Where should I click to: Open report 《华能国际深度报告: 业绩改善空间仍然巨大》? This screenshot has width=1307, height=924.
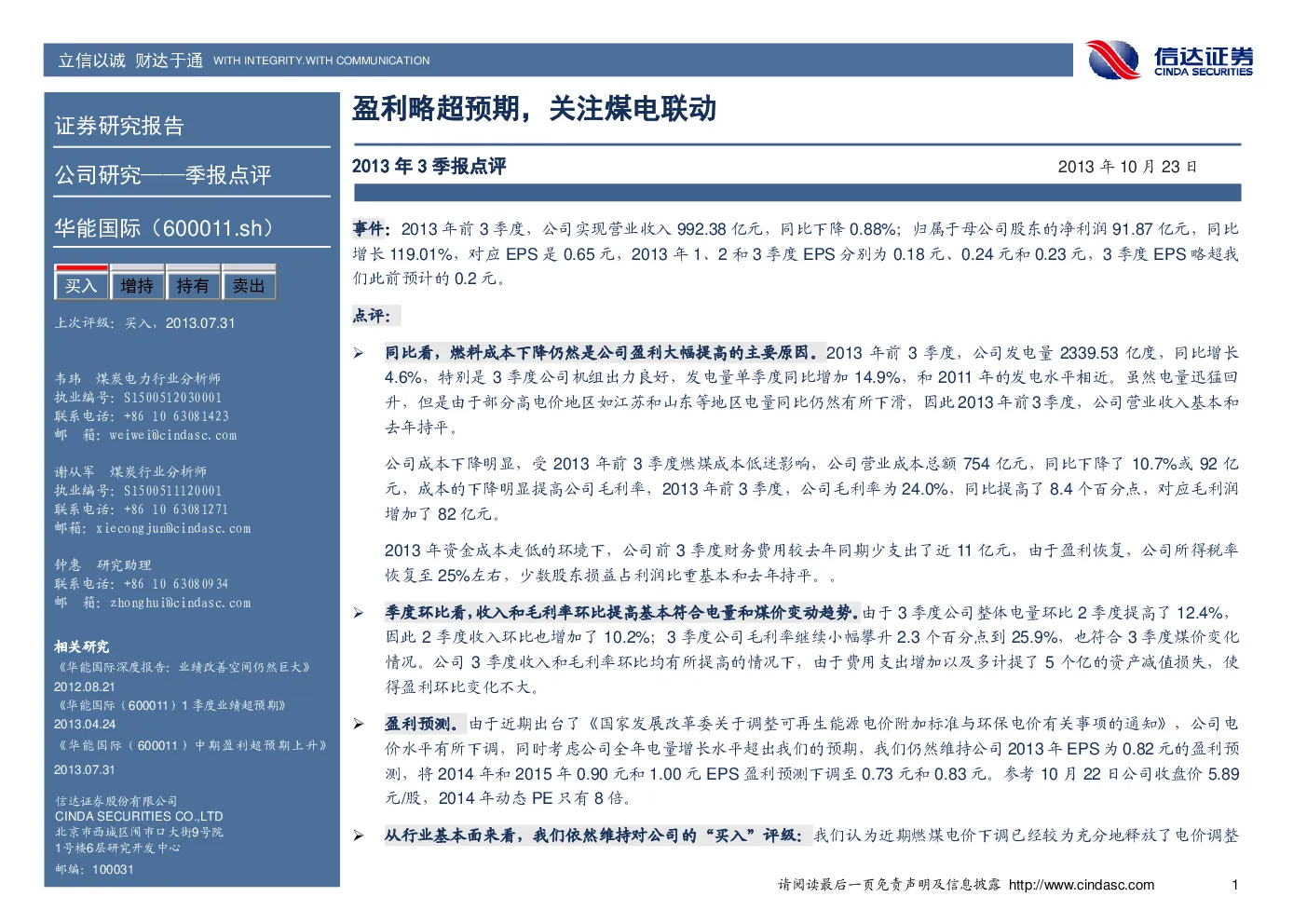click(183, 667)
